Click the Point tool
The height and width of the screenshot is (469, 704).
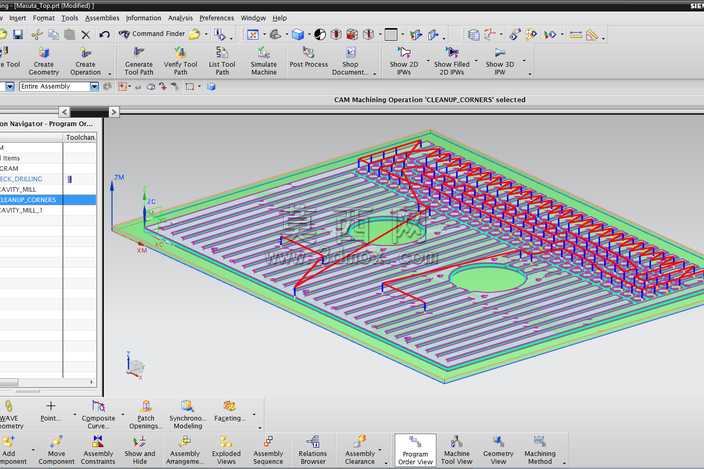pyautogui.click(x=50, y=412)
